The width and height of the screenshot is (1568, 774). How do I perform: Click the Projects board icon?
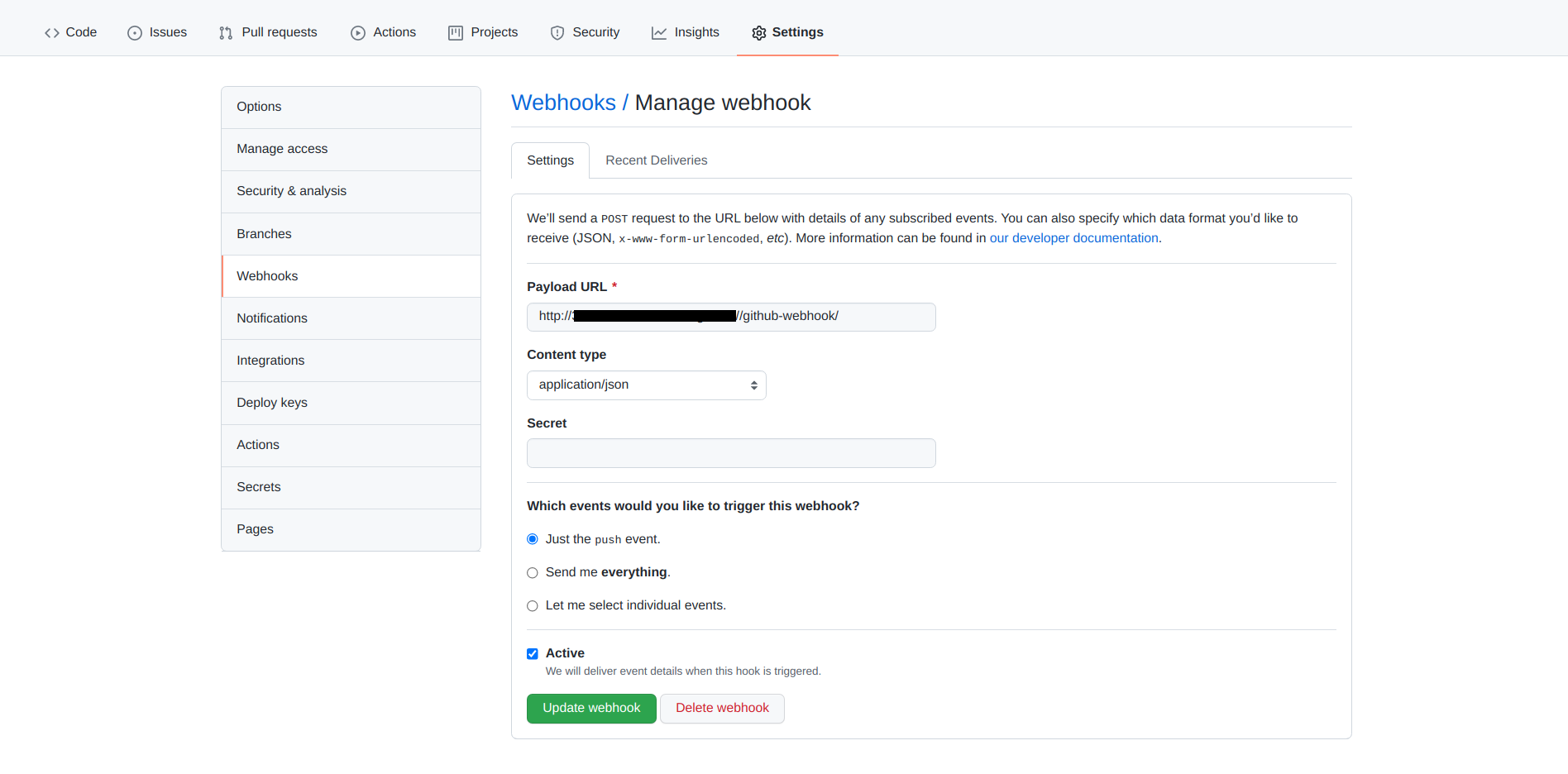(x=456, y=33)
